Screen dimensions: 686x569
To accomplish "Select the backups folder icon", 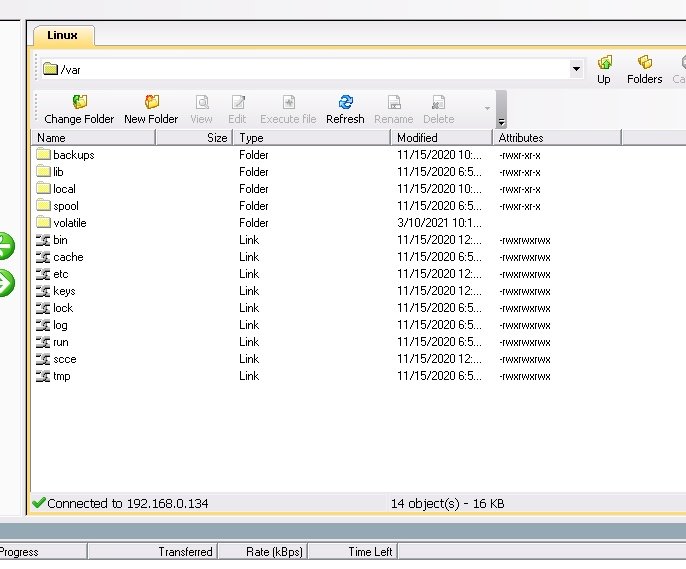I will click(43, 155).
